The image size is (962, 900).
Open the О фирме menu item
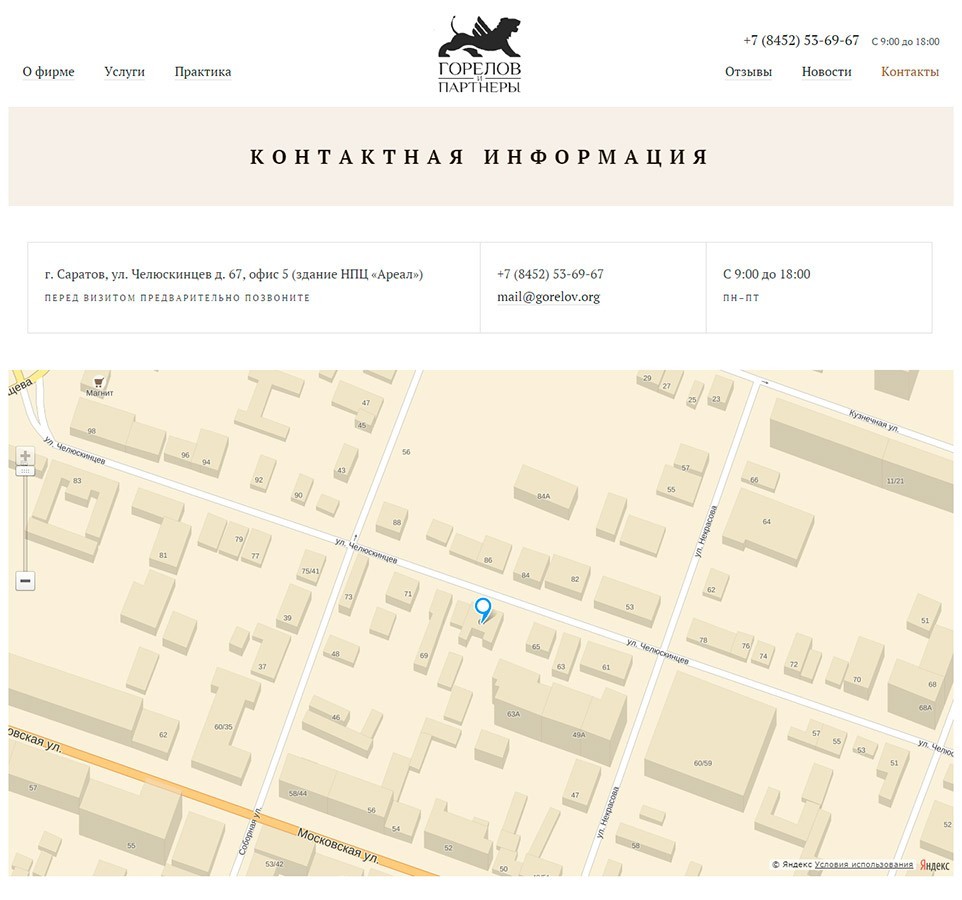coord(48,72)
